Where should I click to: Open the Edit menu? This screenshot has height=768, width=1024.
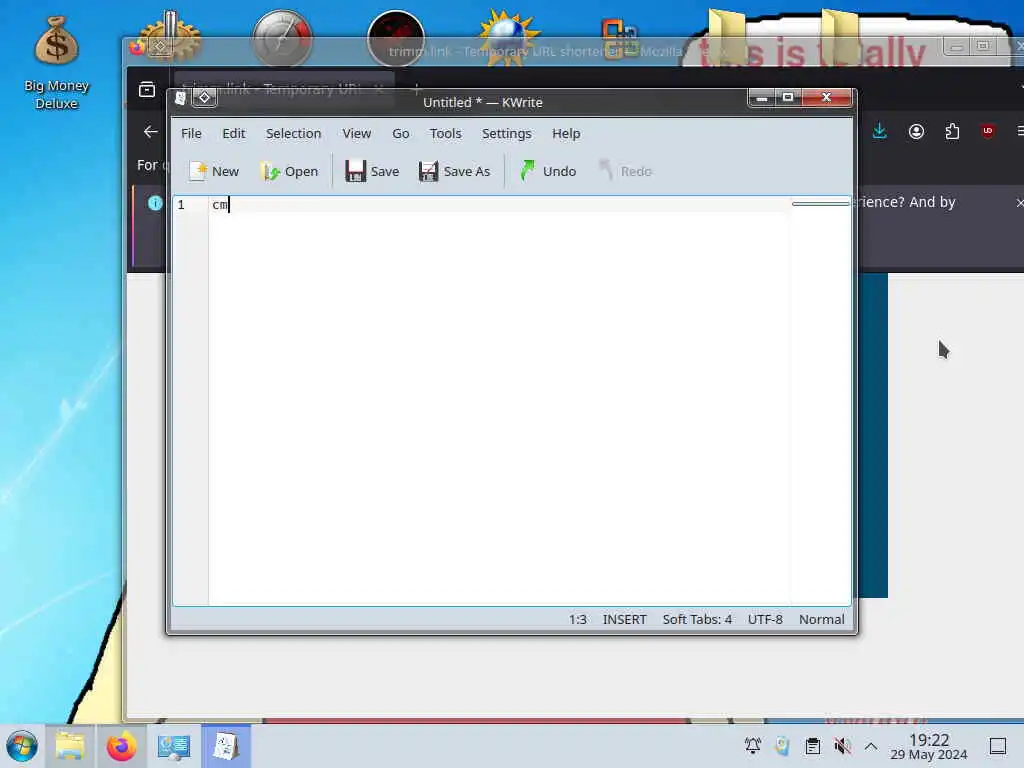[234, 133]
